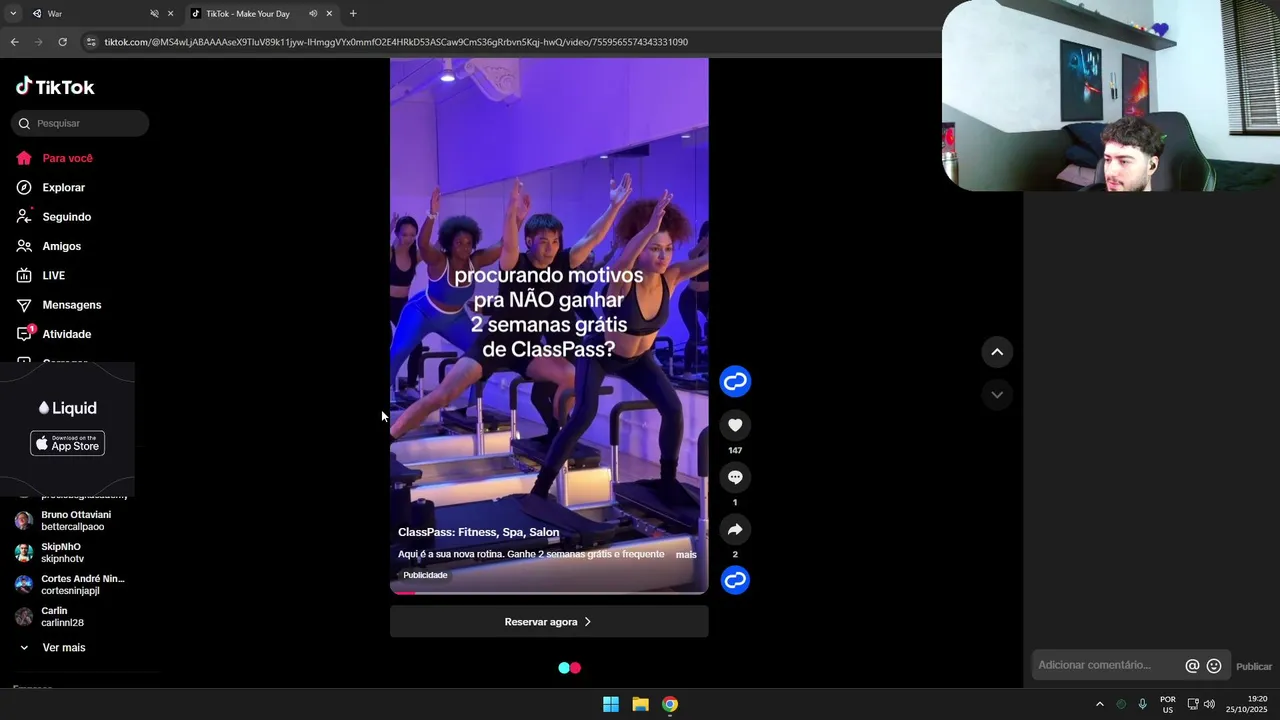The image size is (1280, 720).
Task: Click the video in the center feed
Action: click(x=549, y=326)
